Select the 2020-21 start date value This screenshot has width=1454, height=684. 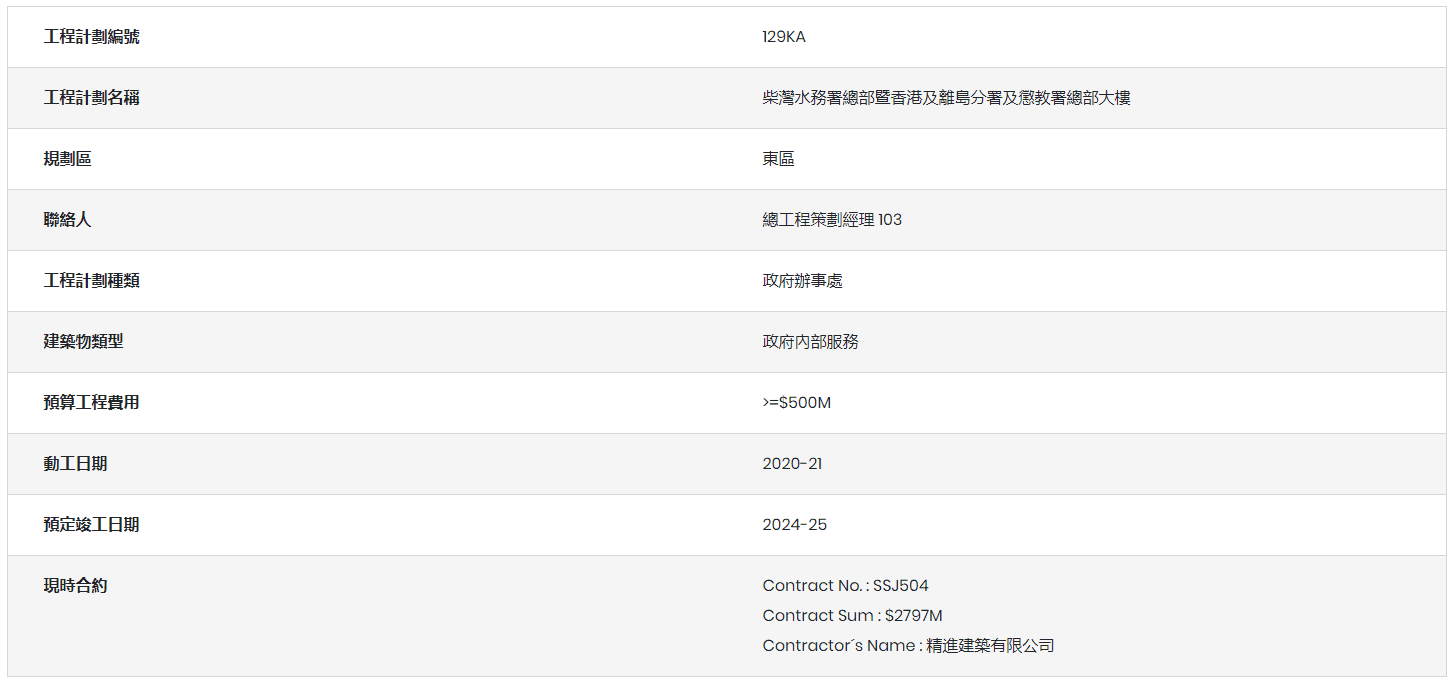coord(792,464)
